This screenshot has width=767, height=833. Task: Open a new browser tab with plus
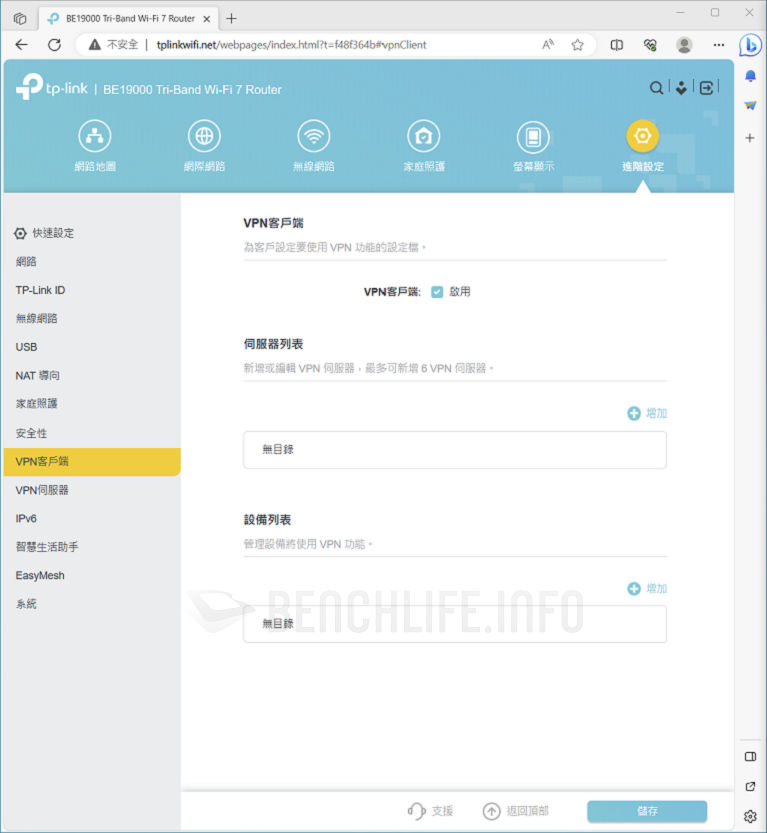coord(231,19)
